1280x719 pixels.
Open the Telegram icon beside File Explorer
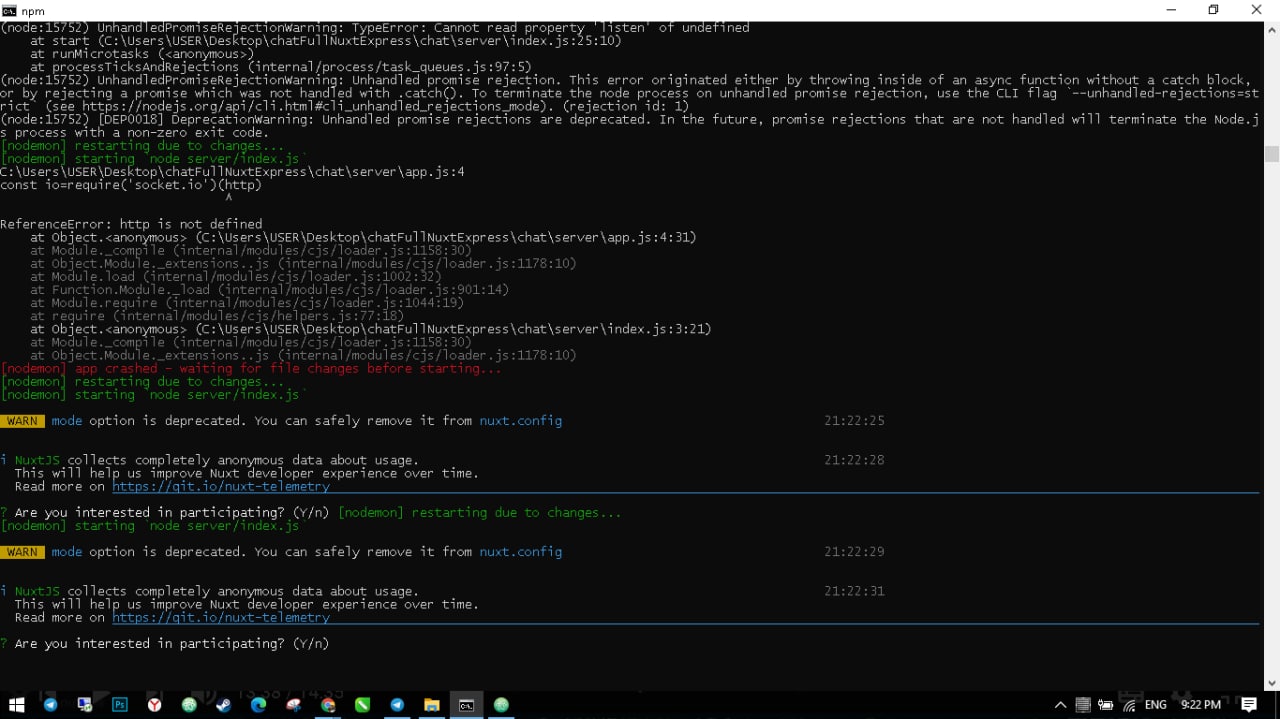tap(397, 705)
